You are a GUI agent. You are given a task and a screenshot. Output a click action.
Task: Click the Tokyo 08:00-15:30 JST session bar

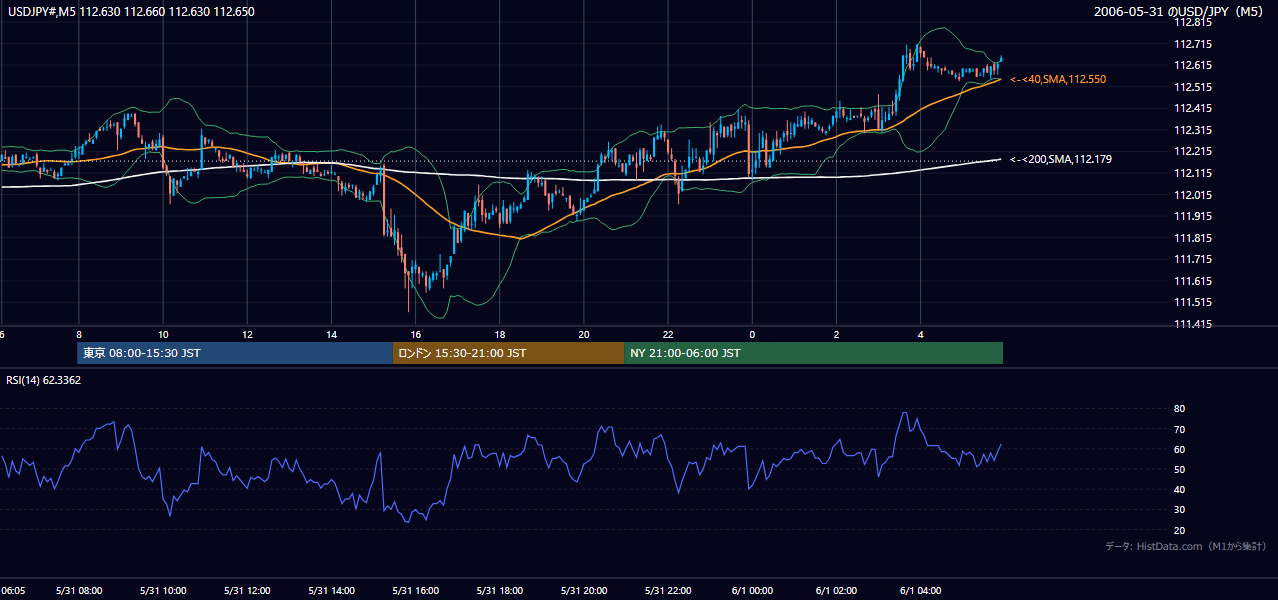[235, 353]
